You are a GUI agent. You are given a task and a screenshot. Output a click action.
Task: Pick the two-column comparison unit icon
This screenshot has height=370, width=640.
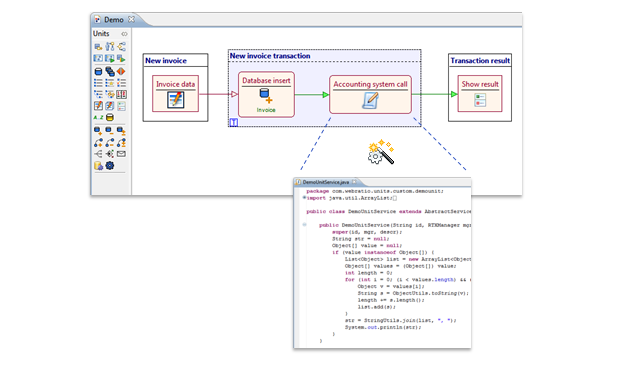[121, 95]
